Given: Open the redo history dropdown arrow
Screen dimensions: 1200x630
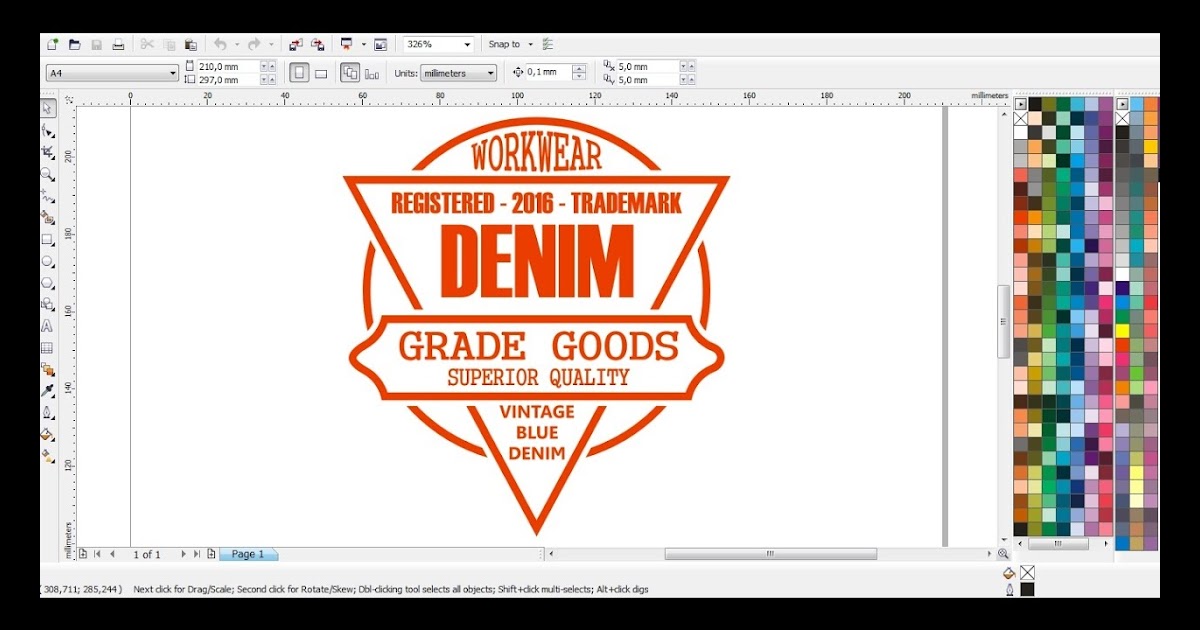Looking at the screenshot, I should (x=270, y=44).
